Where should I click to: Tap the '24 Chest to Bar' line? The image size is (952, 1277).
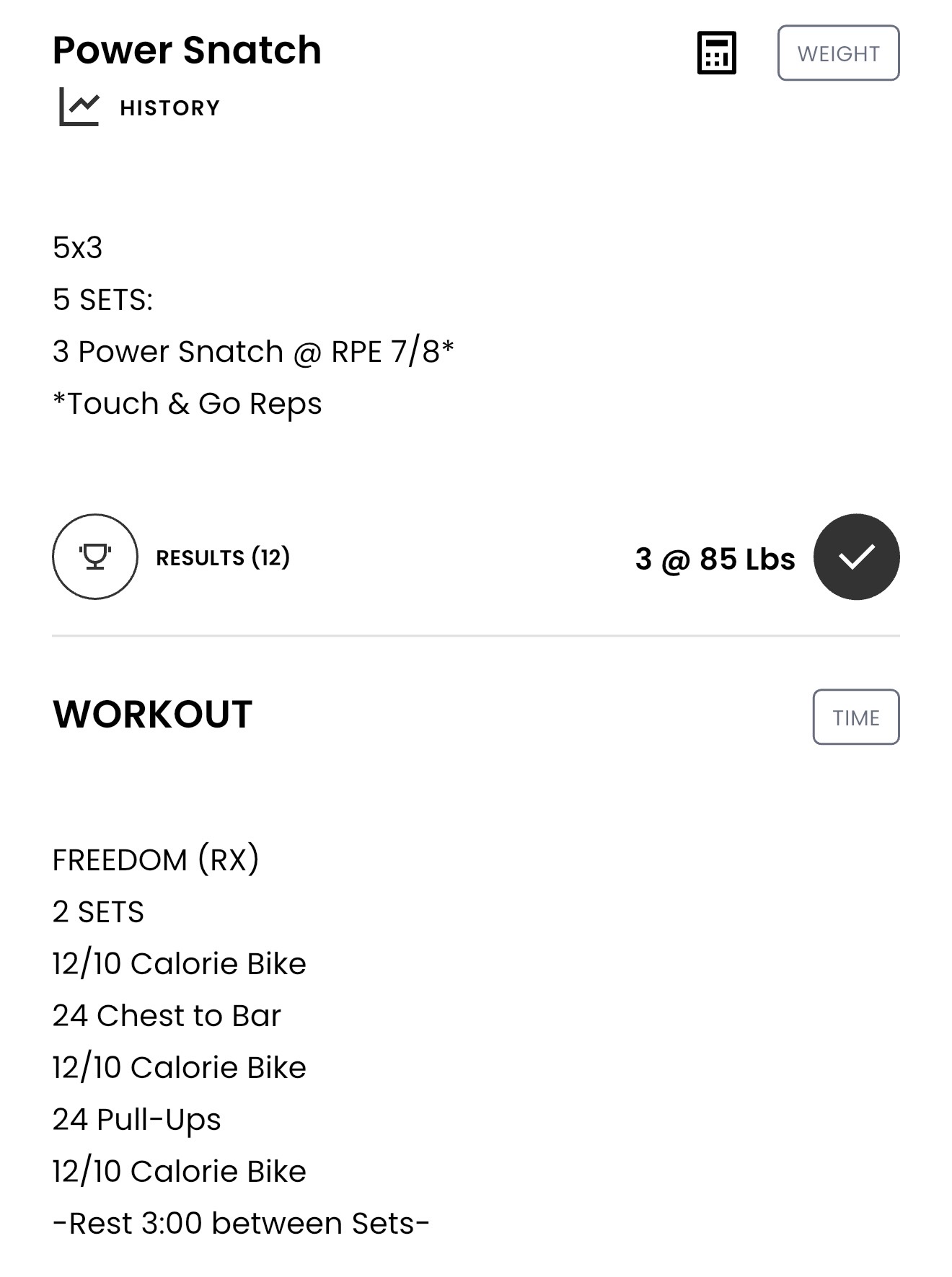[167, 1015]
